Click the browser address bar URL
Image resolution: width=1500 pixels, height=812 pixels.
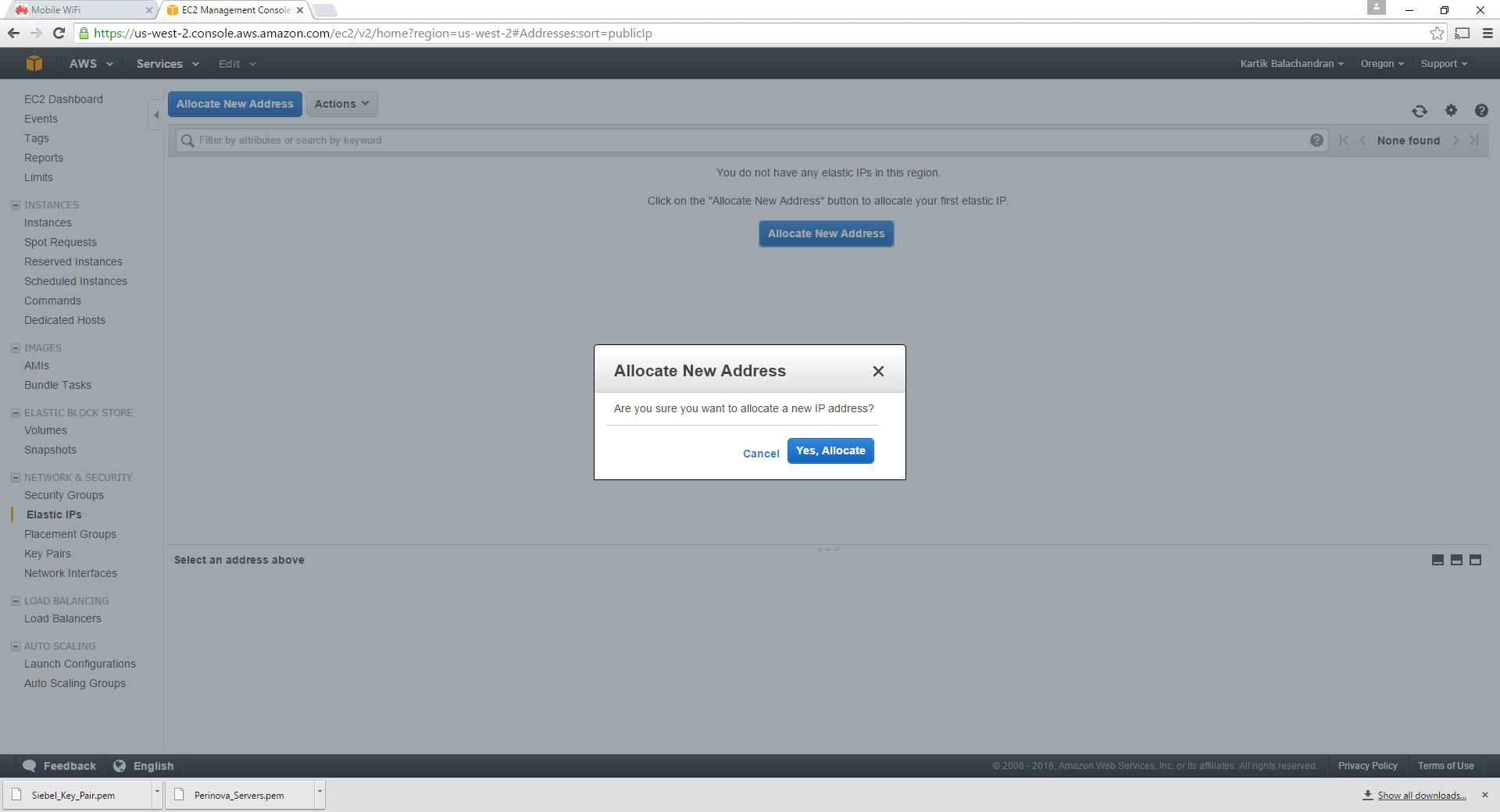tap(373, 33)
